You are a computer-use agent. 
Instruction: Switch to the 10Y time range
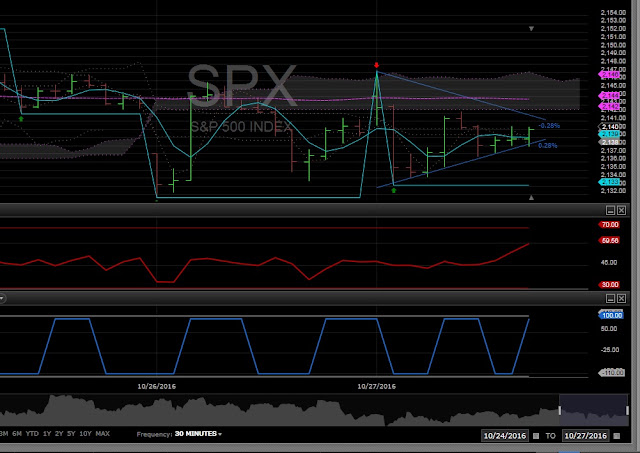[85, 434]
